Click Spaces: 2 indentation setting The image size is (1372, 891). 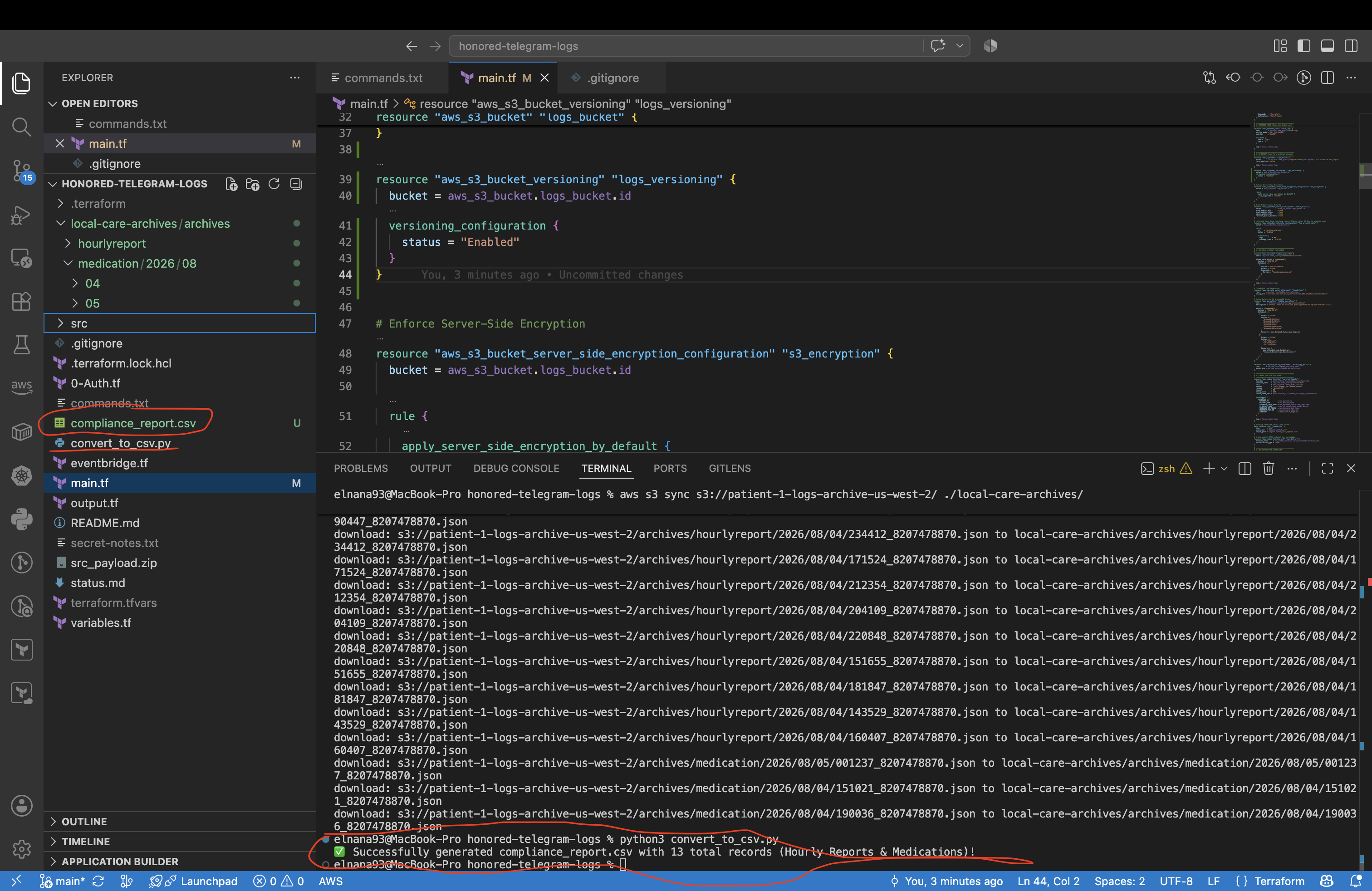[x=1119, y=881]
